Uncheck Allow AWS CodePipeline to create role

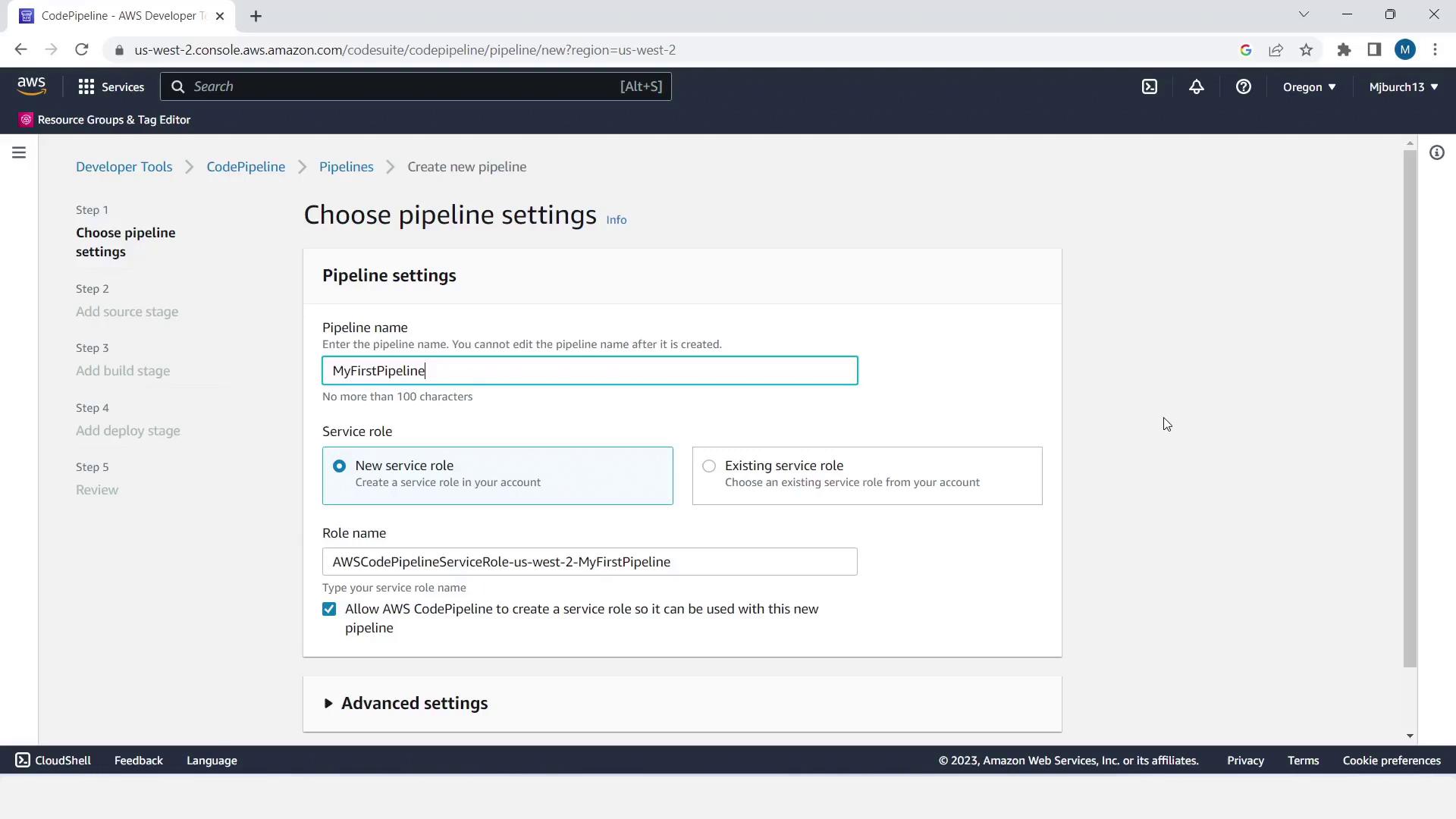point(329,610)
